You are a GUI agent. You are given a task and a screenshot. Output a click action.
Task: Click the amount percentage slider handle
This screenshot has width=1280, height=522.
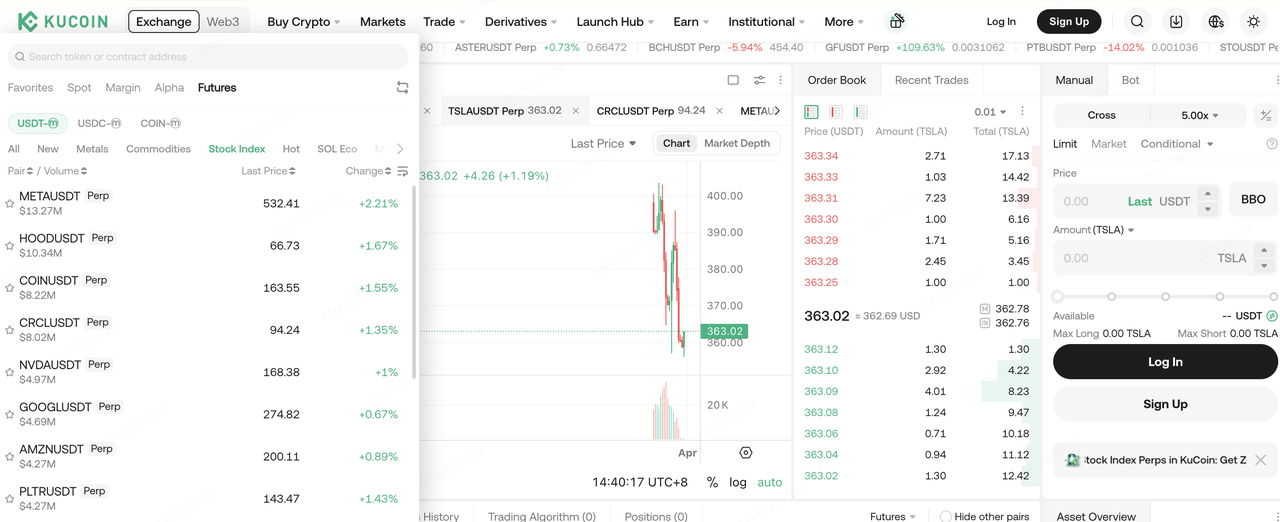tap(1058, 296)
